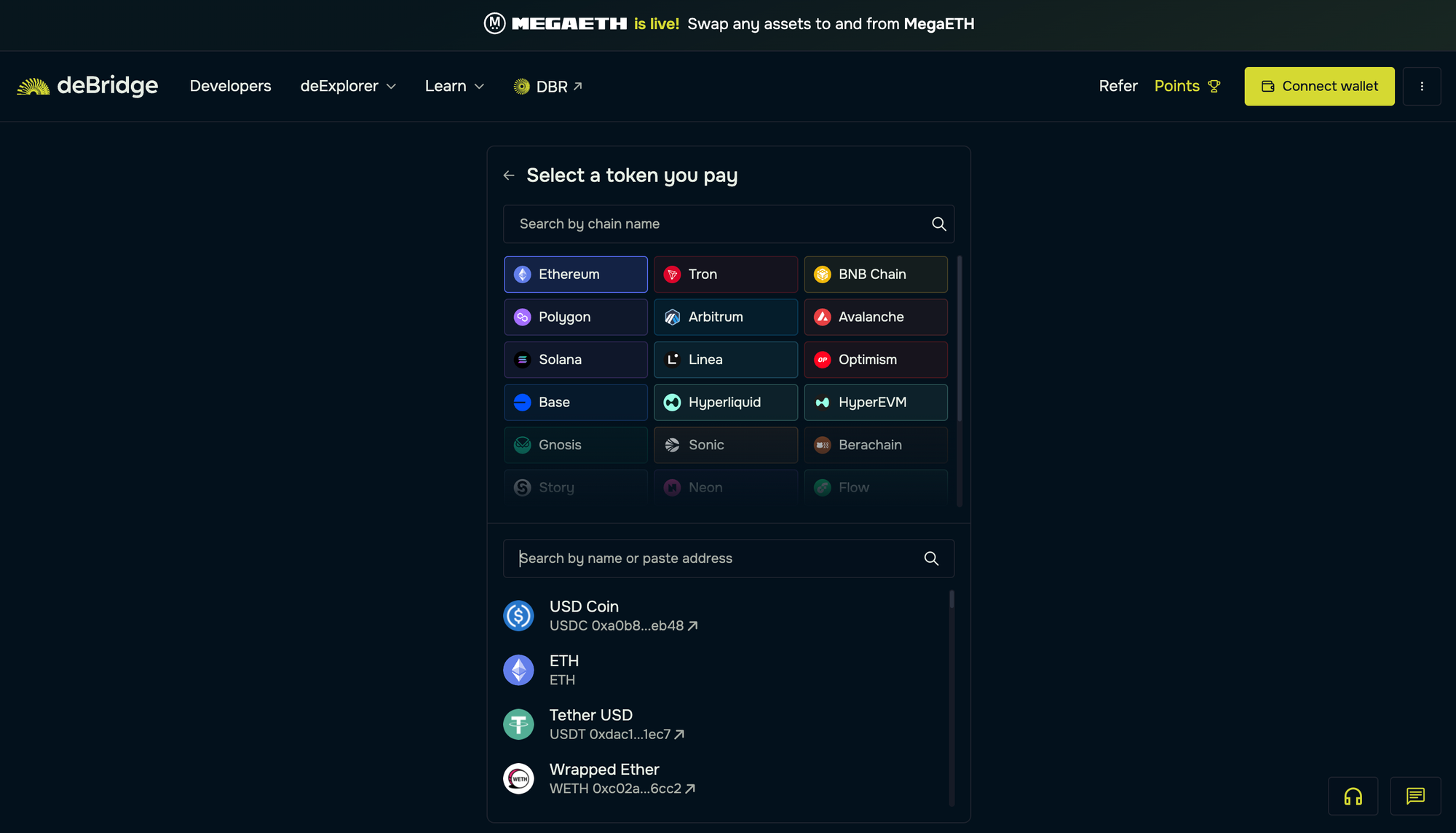Click the magnifier icon in chain search
1456x833 pixels.
coord(938,224)
